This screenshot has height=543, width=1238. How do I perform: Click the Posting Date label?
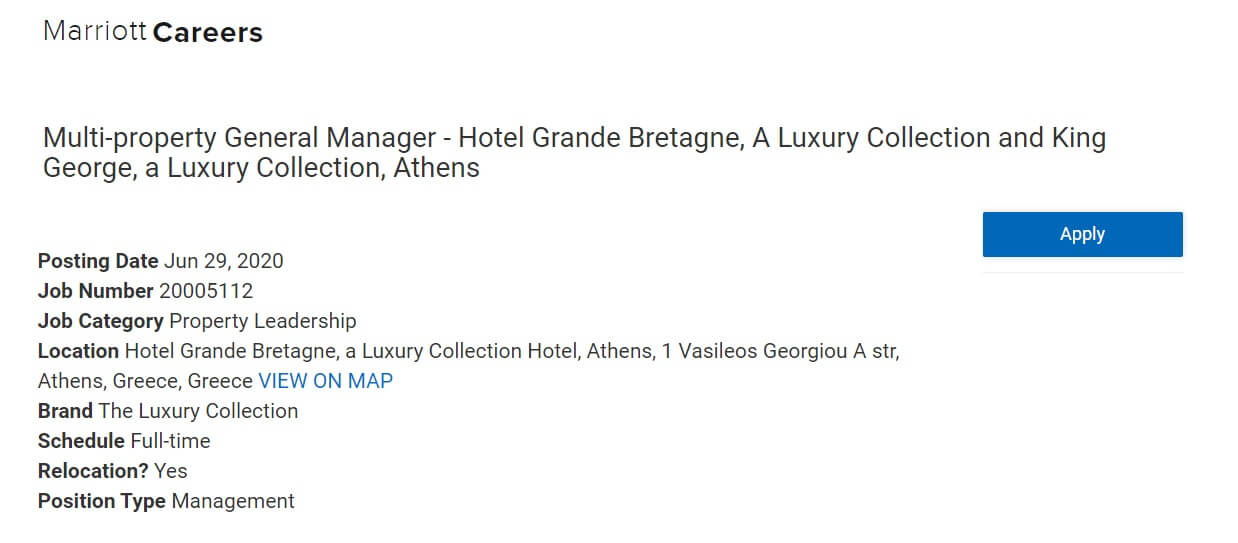[98, 261]
